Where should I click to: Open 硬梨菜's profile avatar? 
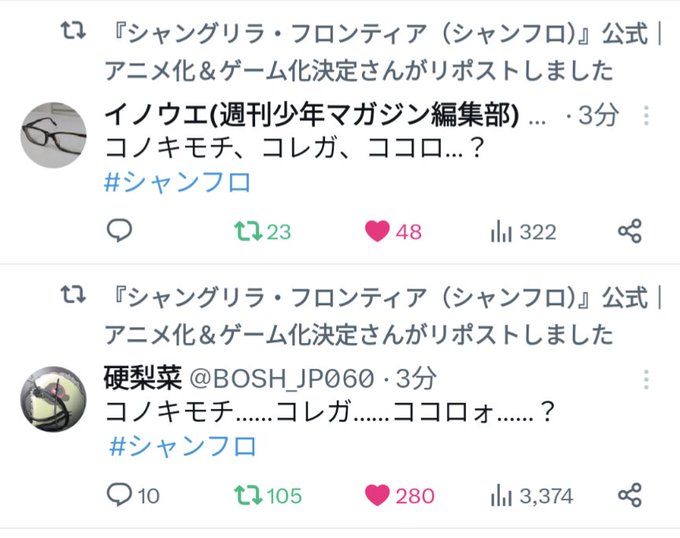(53, 397)
